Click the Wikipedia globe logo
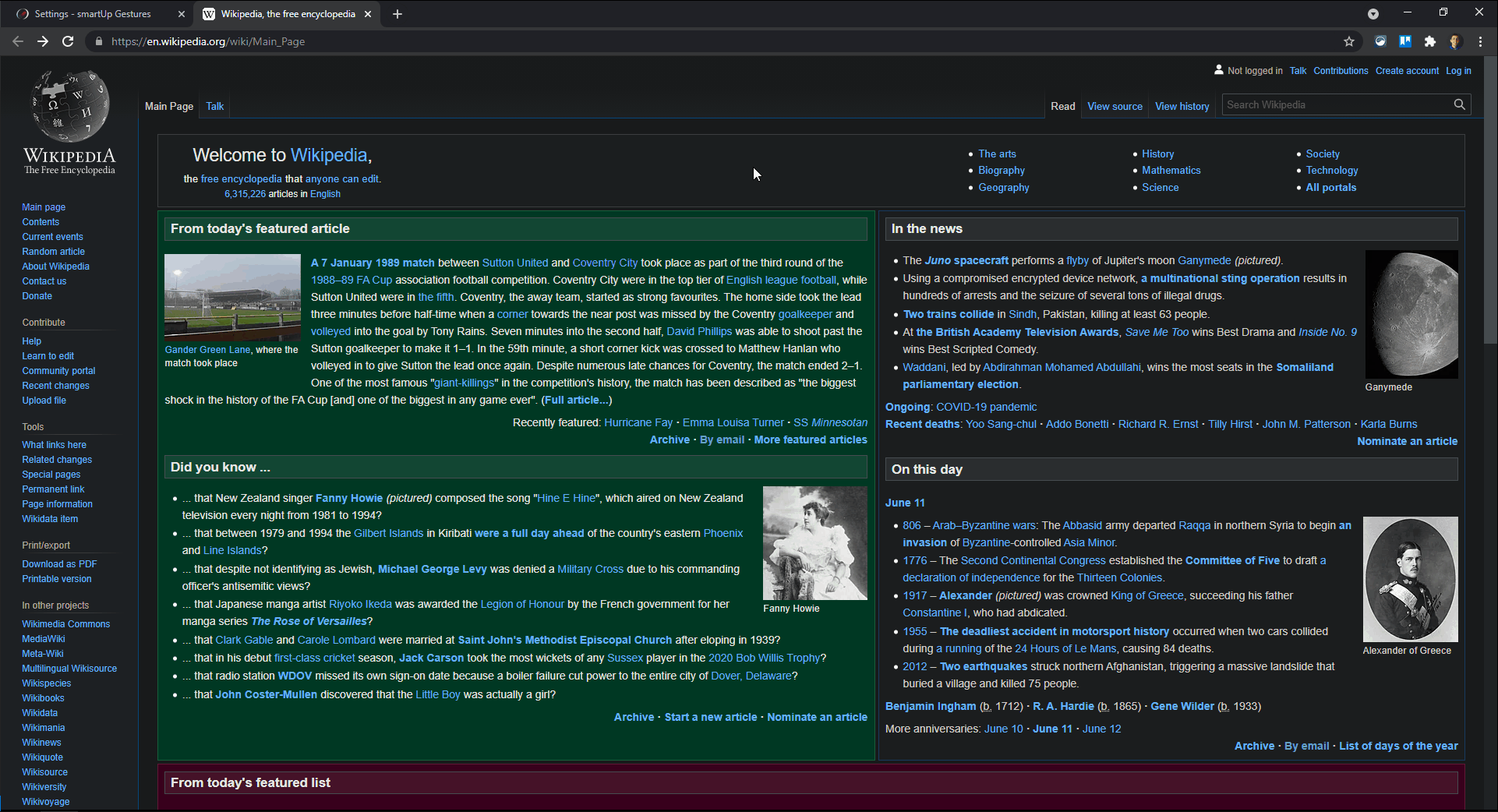The height and width of the screenshot is (812, 1498). point(70,106)
